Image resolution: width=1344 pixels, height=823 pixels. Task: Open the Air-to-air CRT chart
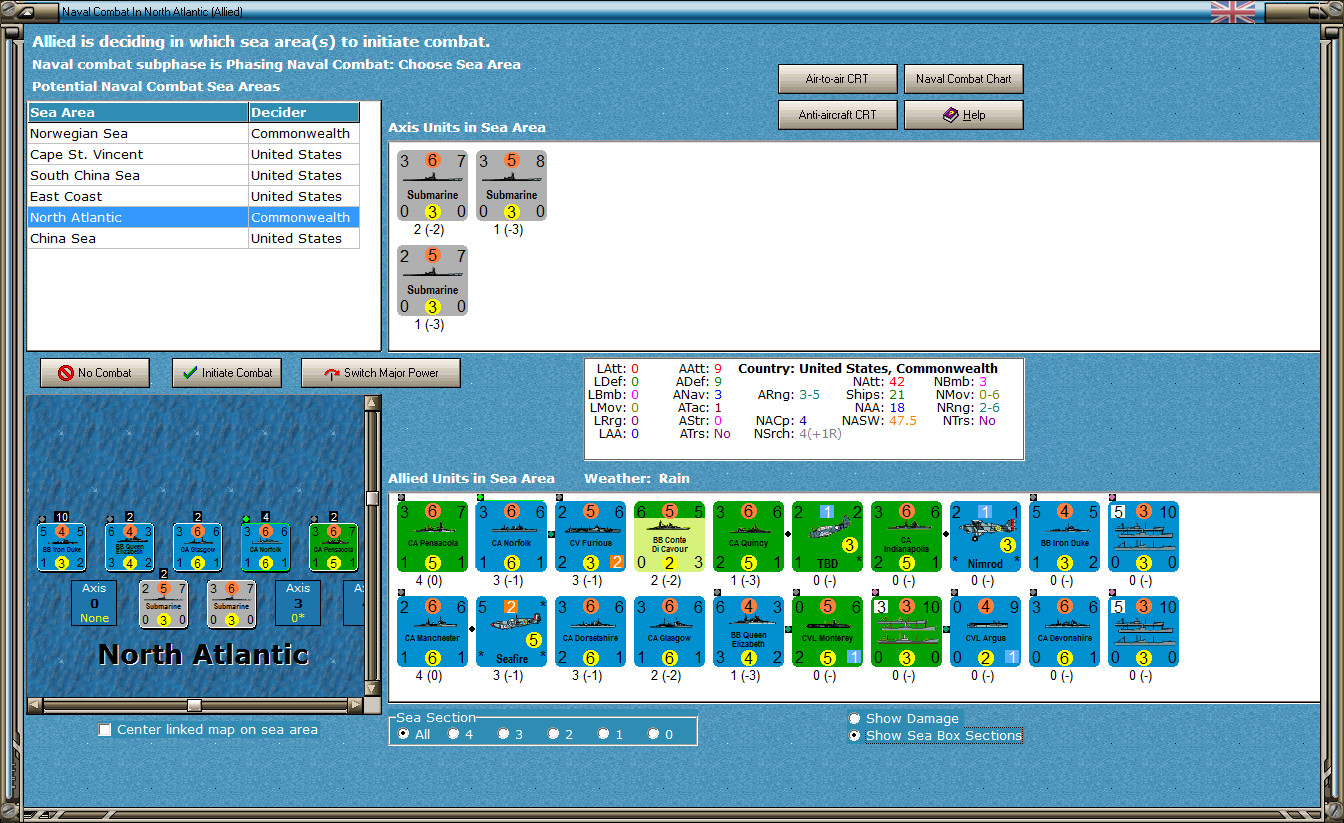[x=838, y=79]
